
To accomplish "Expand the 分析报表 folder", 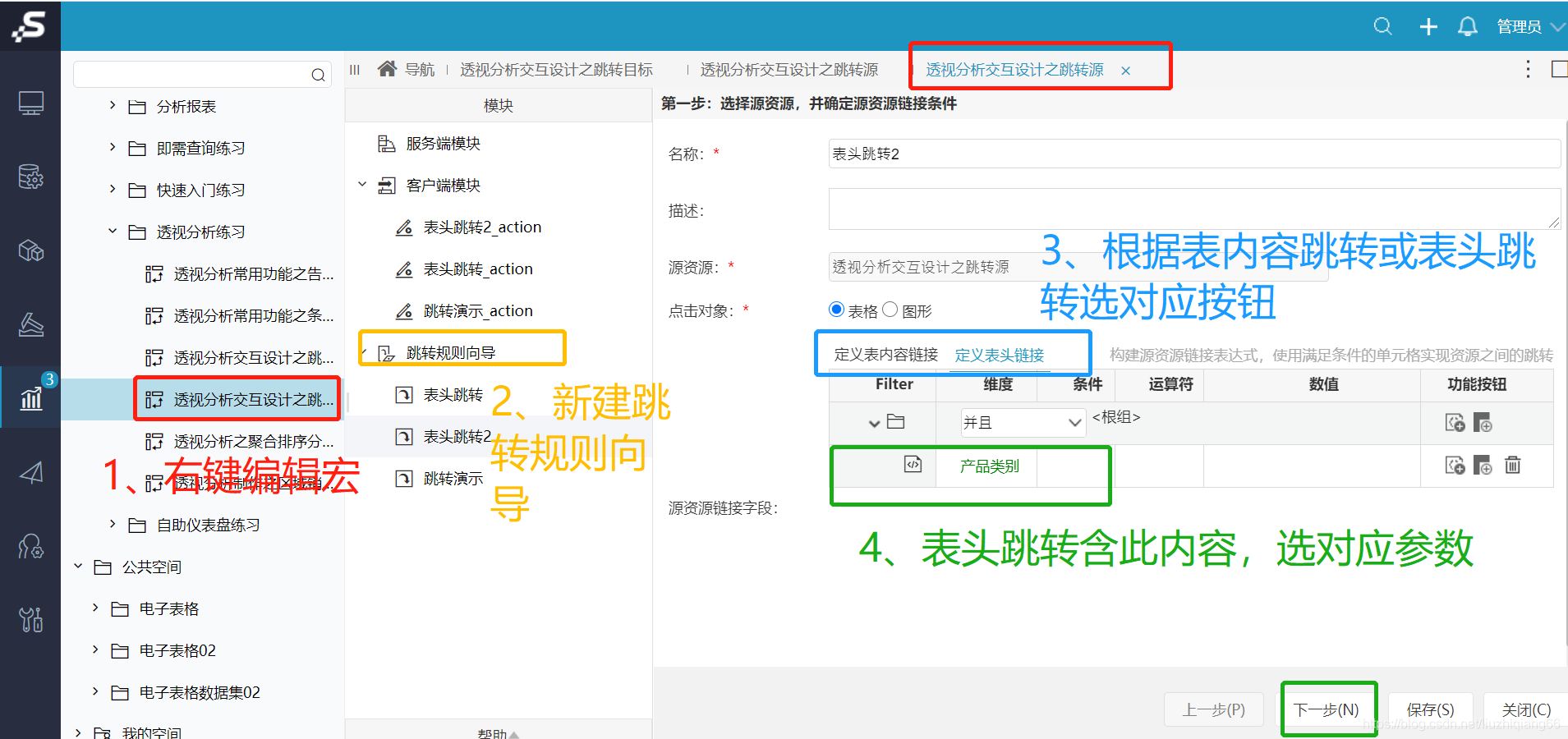I will 113,105.
